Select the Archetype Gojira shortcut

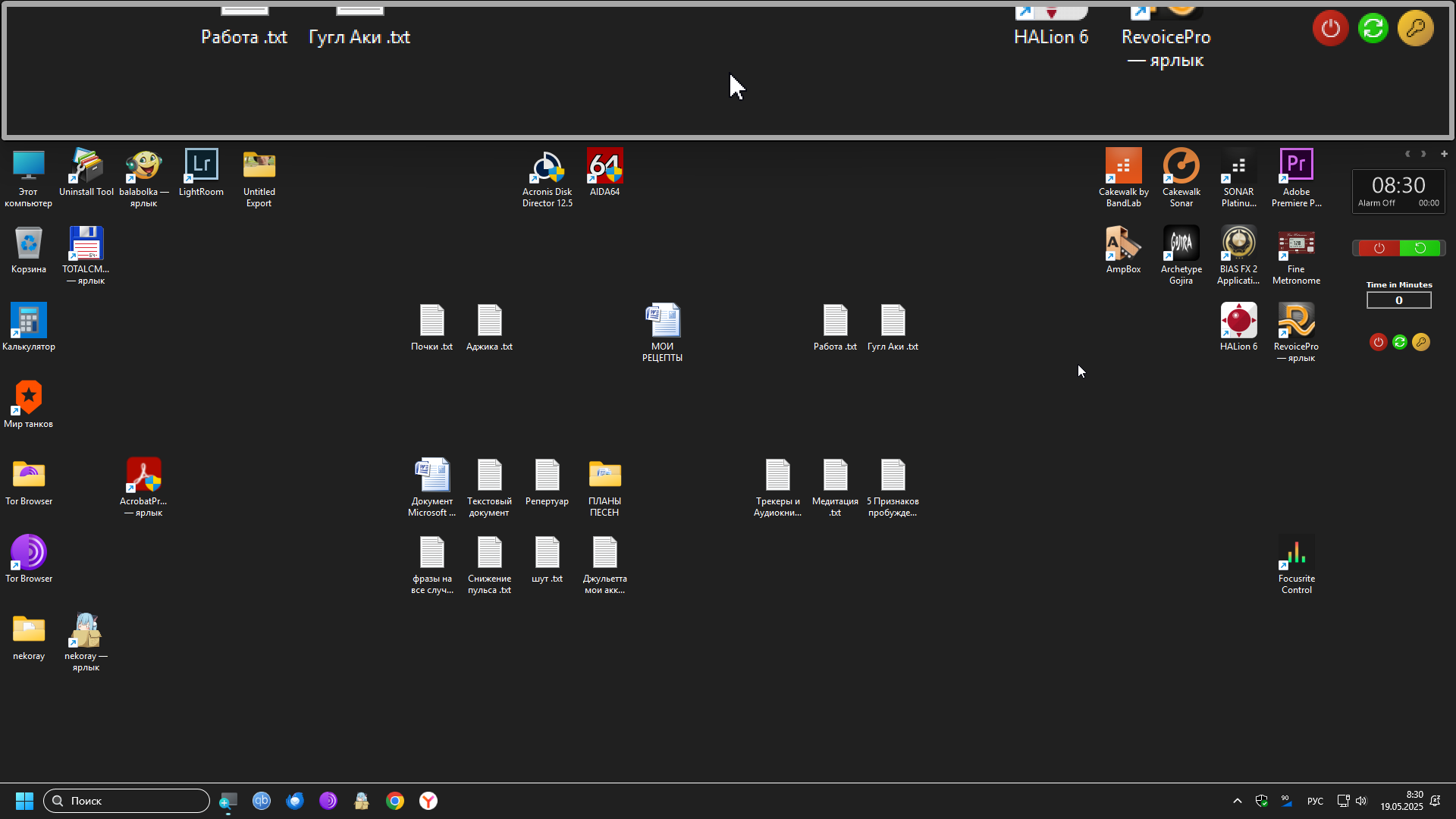tap(1181, 256)
